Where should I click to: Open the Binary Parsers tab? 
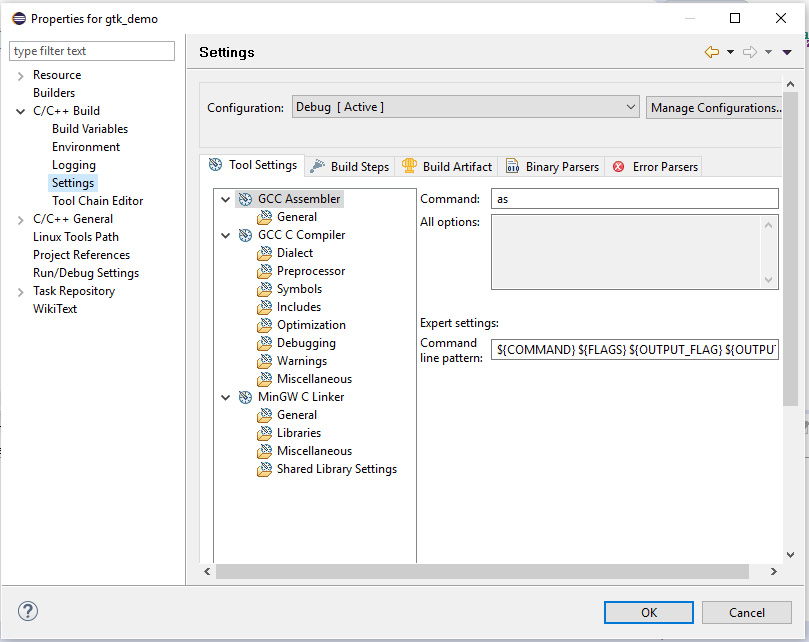tap(552, 166)
